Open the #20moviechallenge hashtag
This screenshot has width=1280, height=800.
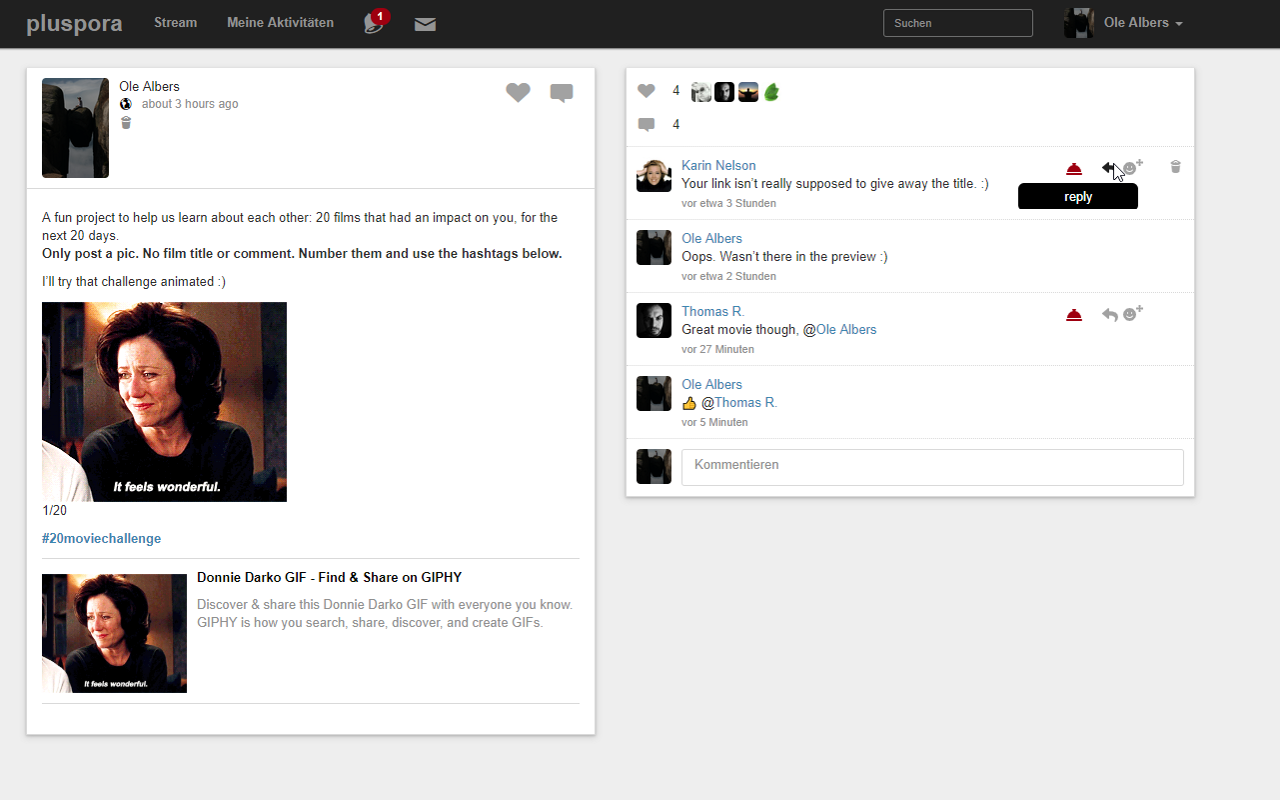(101, 538)
